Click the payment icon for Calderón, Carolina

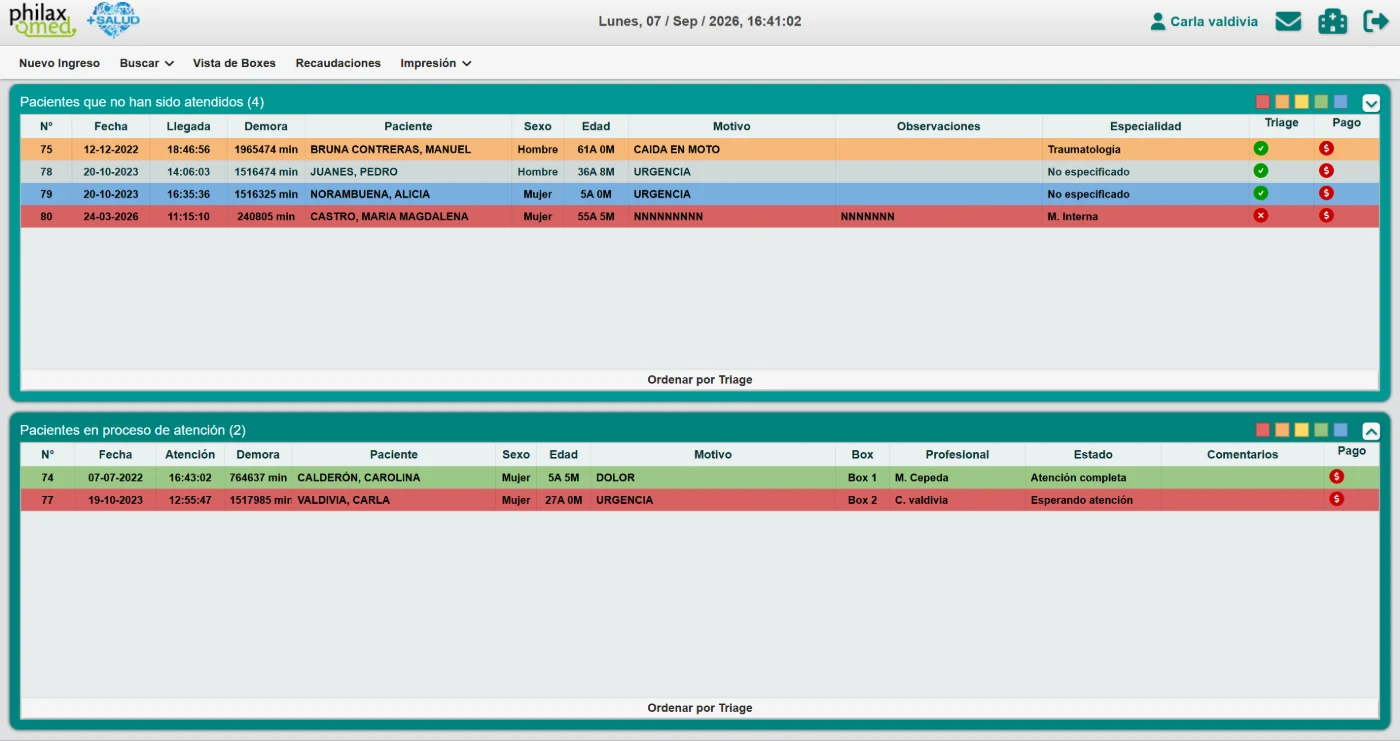click(1336, 477)
